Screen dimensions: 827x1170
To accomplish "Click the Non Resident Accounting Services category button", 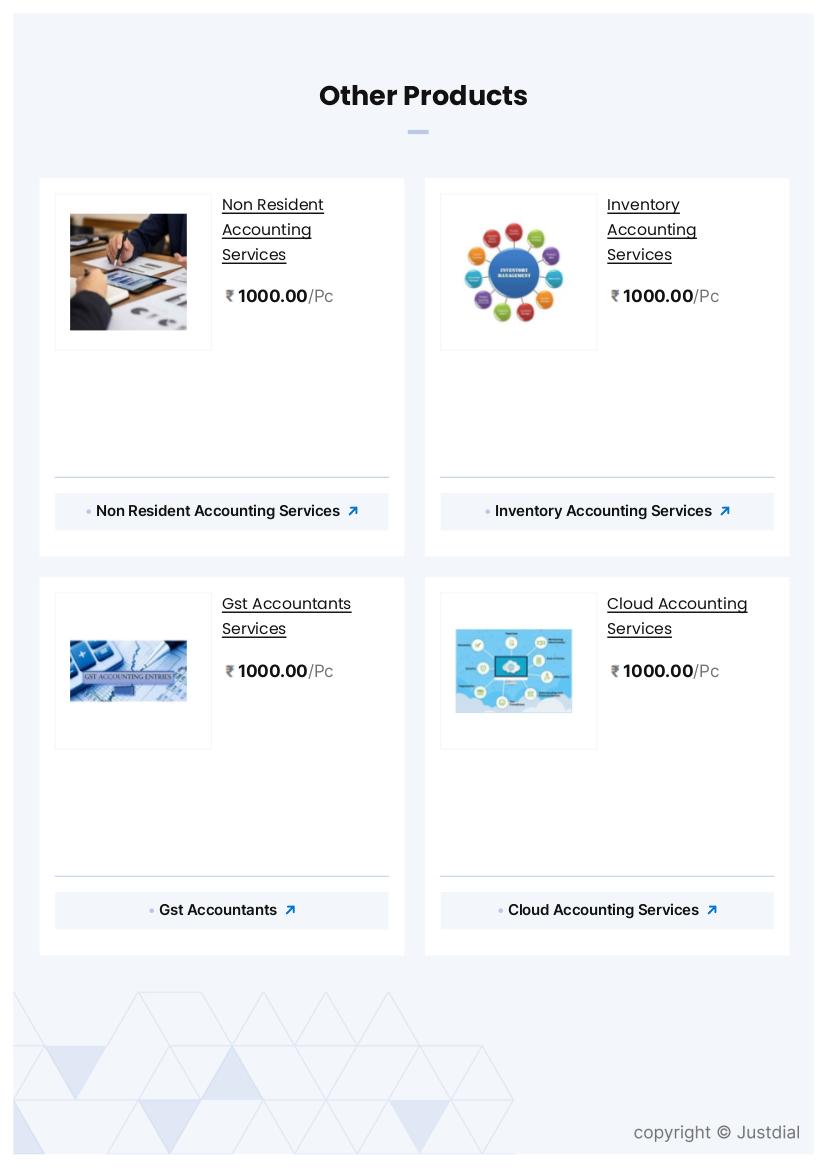I will tap(222, 511).
